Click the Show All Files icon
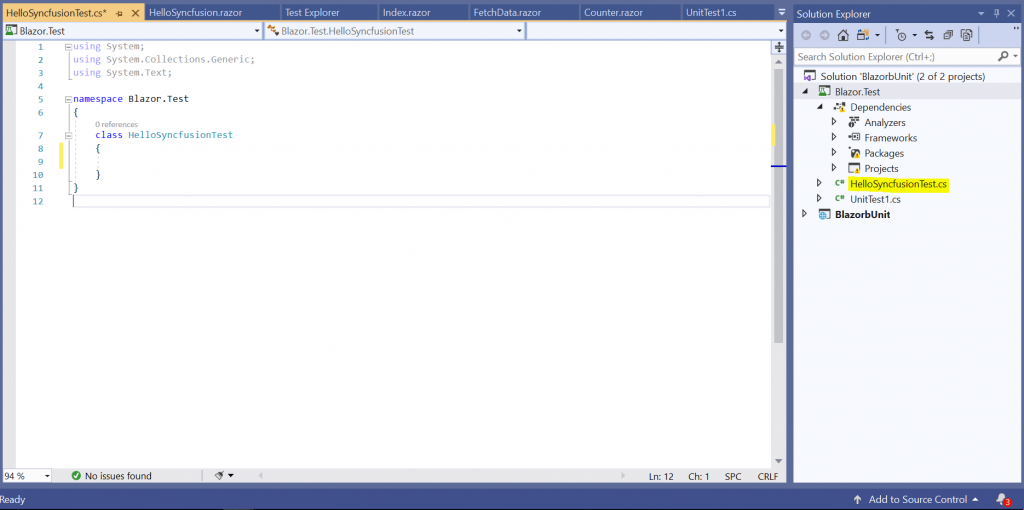 (x=966, y=35)
